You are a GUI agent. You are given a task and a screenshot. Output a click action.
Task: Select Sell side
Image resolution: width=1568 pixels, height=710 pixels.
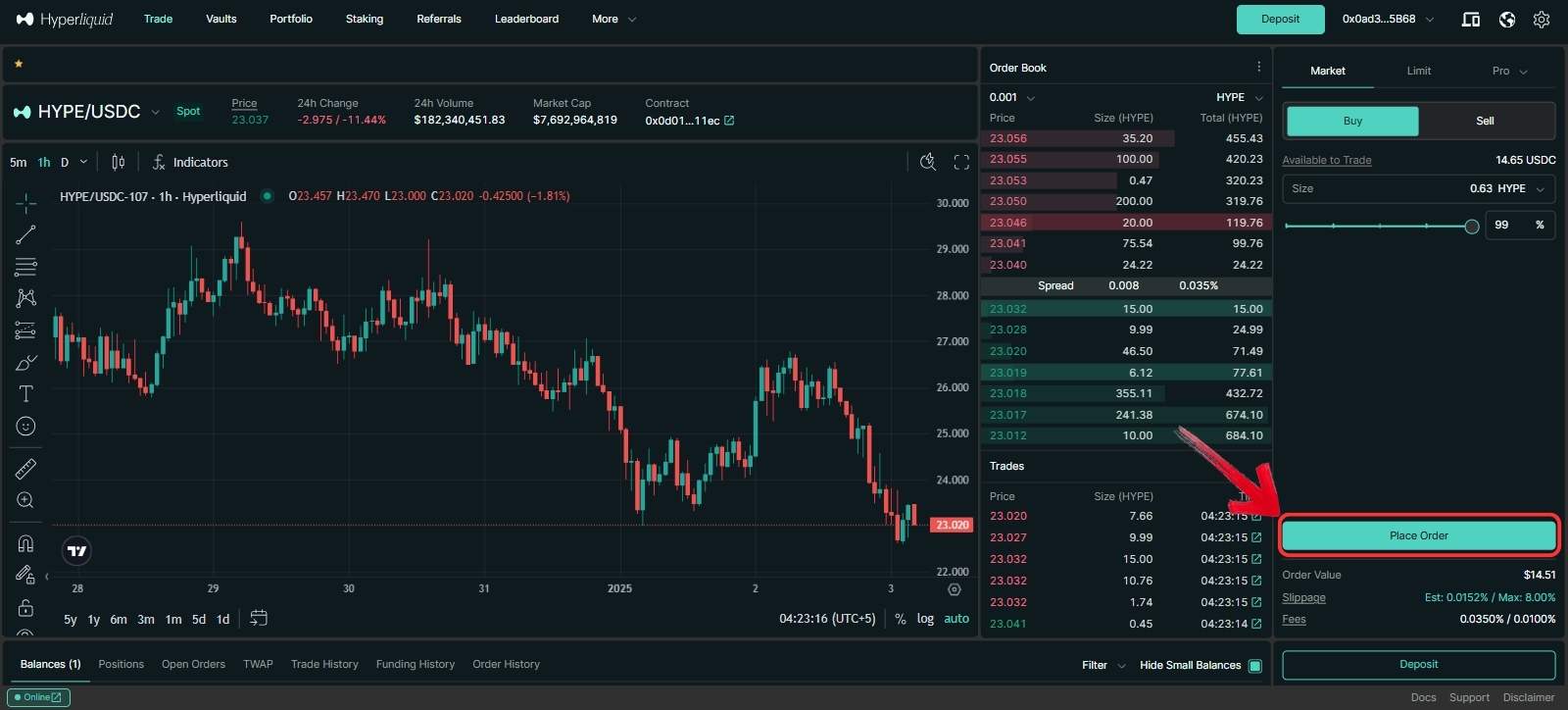[x=1485, y=121]
